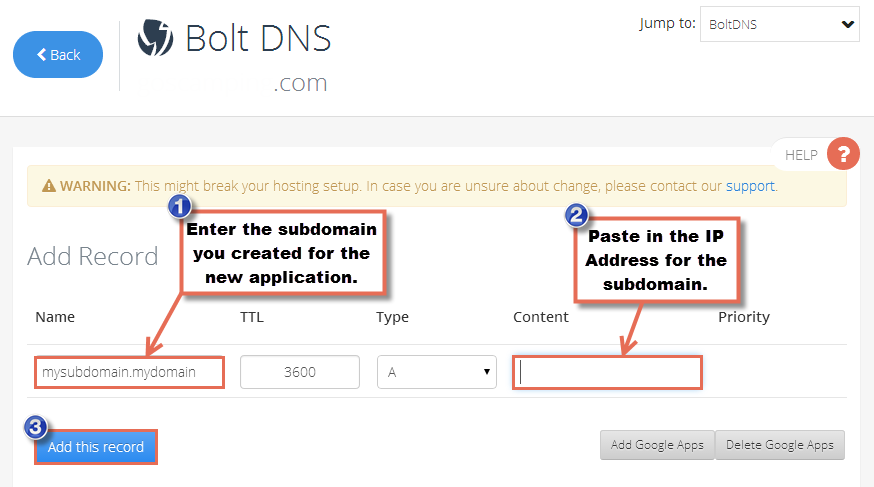This screenshot has height=487, width=874.
Task: Click the yellow warning triangle icon
Action: click(x=49, y=186)
